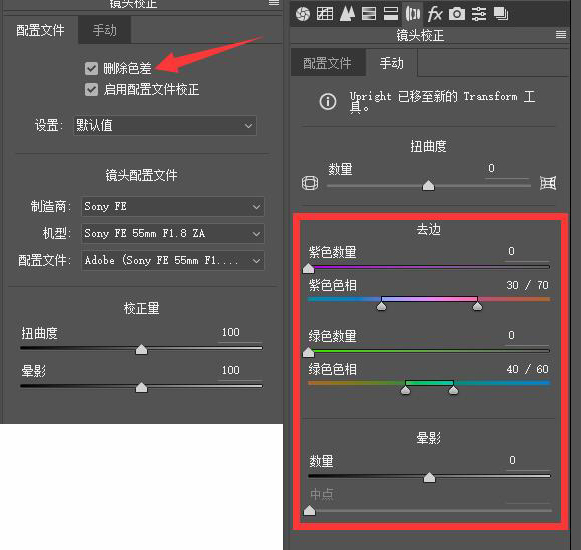Click the 校正量 晕影 slider handle
Image resolution: width=581 pixels, height=550 pixels.
141,387
